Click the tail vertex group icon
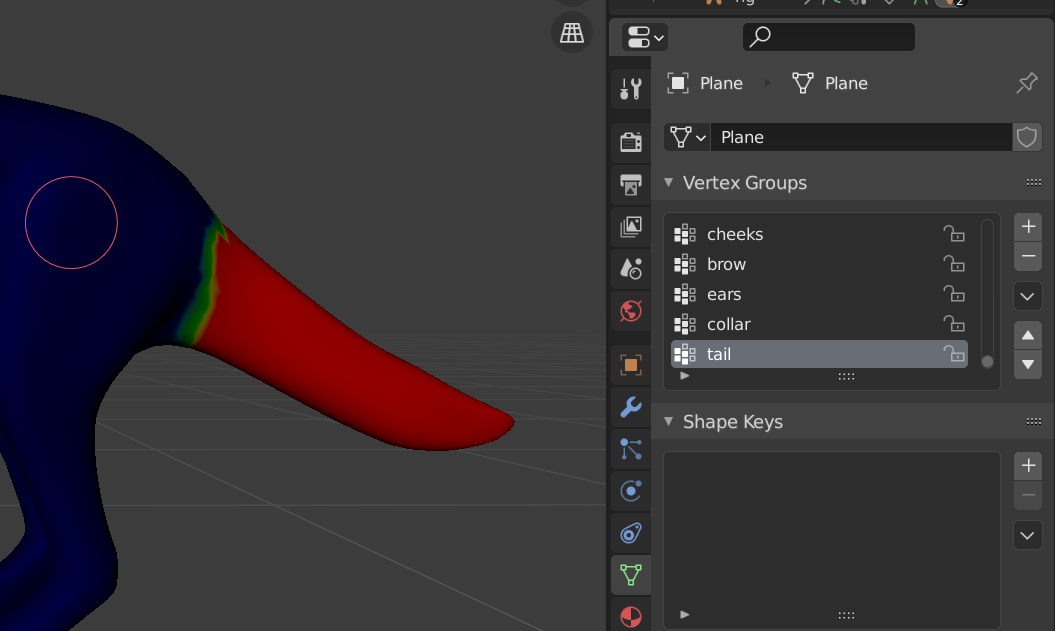The image size is (1055, 631). coord(685,354)
